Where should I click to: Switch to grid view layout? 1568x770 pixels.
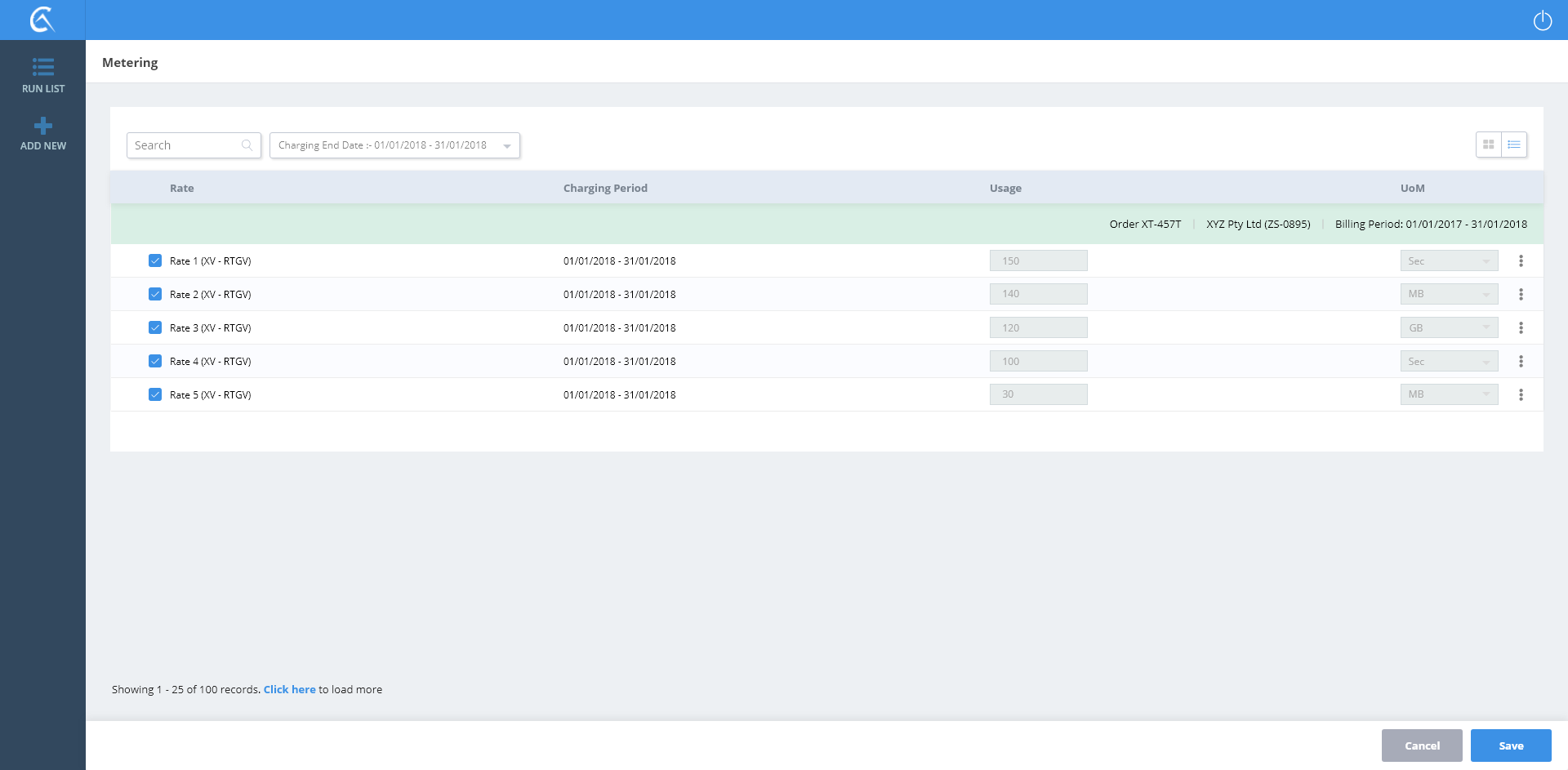tap(1488, 145)
